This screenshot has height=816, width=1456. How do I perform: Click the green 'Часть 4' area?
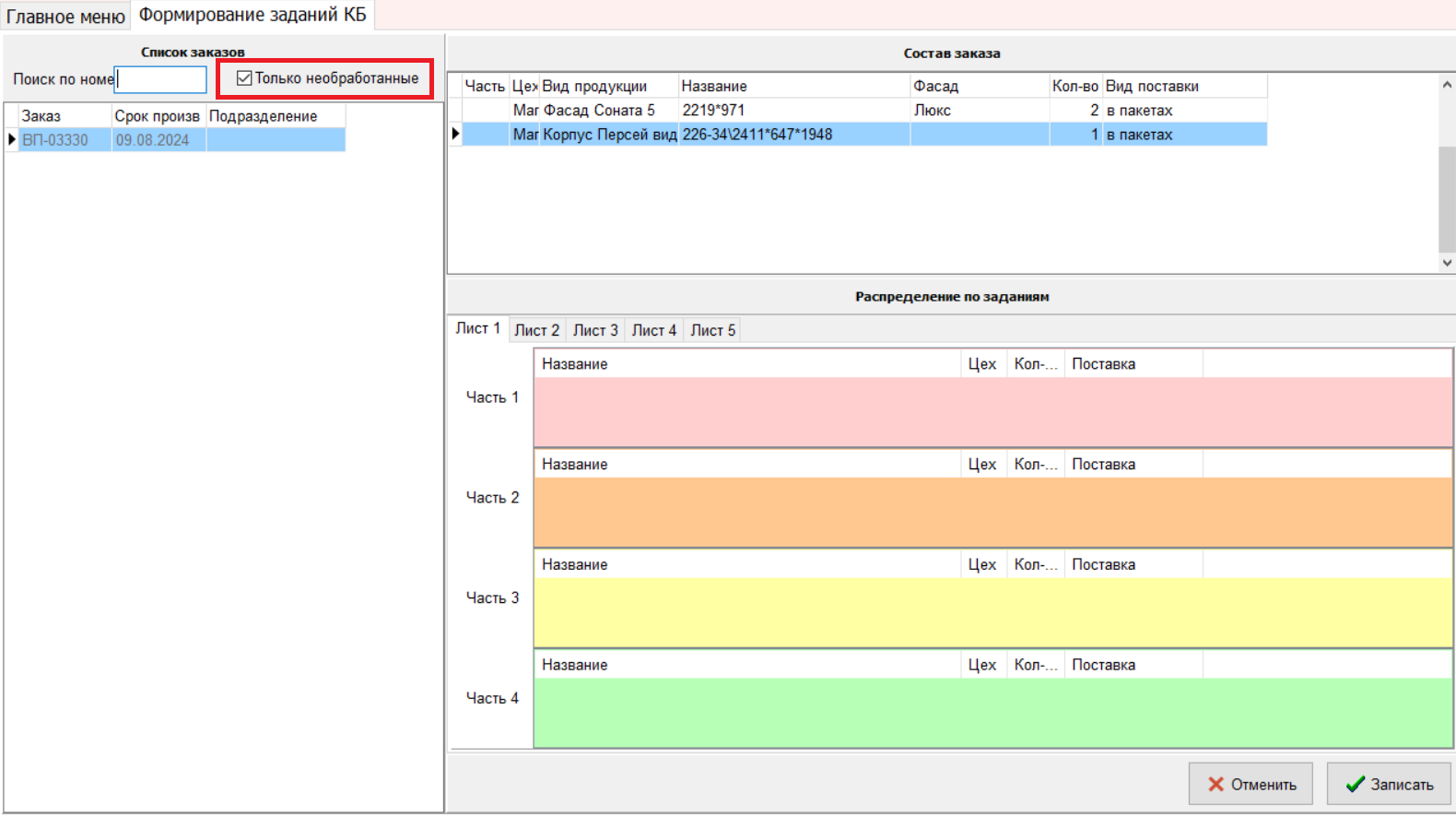coord(992,713)
